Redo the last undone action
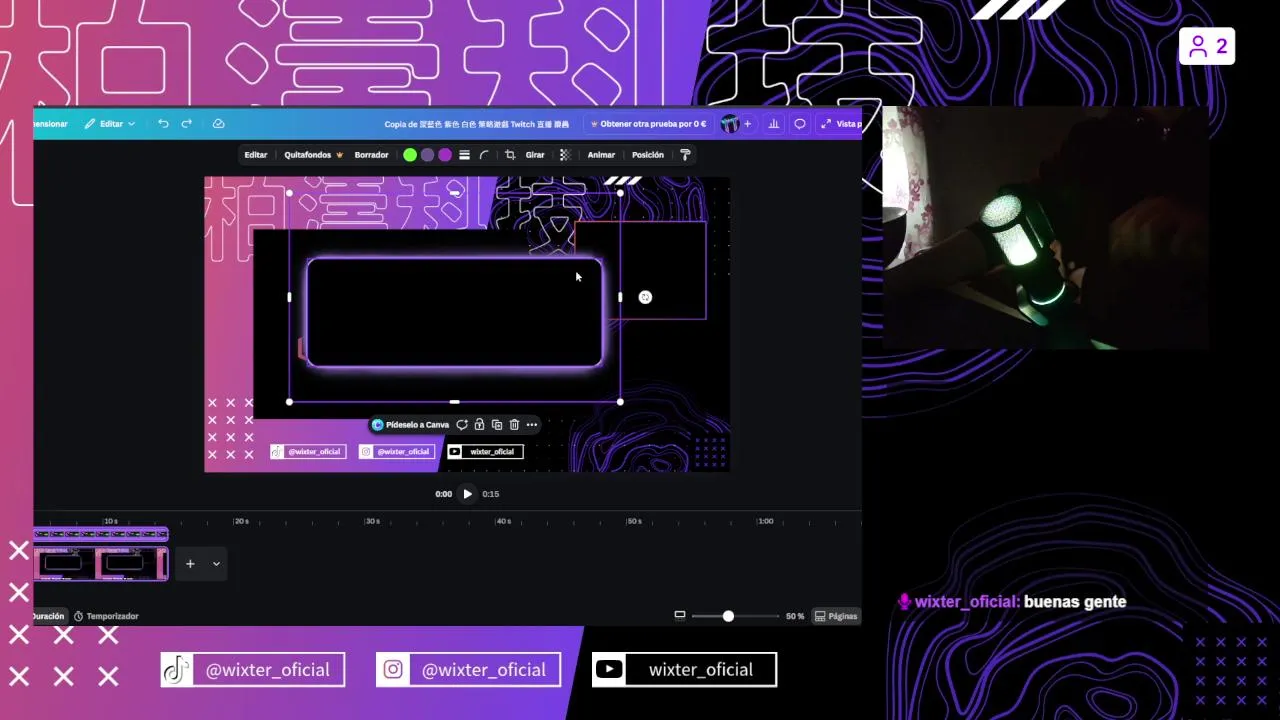1280x720 pixels. 186,124
